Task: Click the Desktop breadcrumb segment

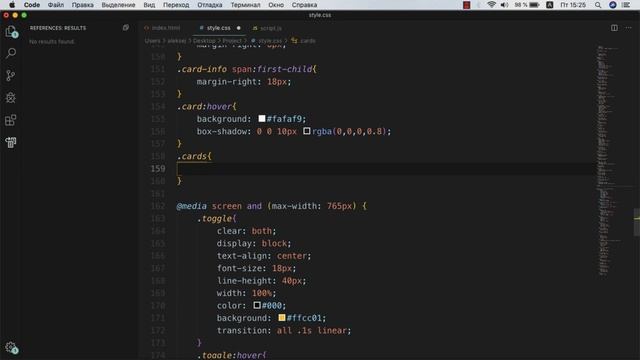Action: tap(204, 41)
